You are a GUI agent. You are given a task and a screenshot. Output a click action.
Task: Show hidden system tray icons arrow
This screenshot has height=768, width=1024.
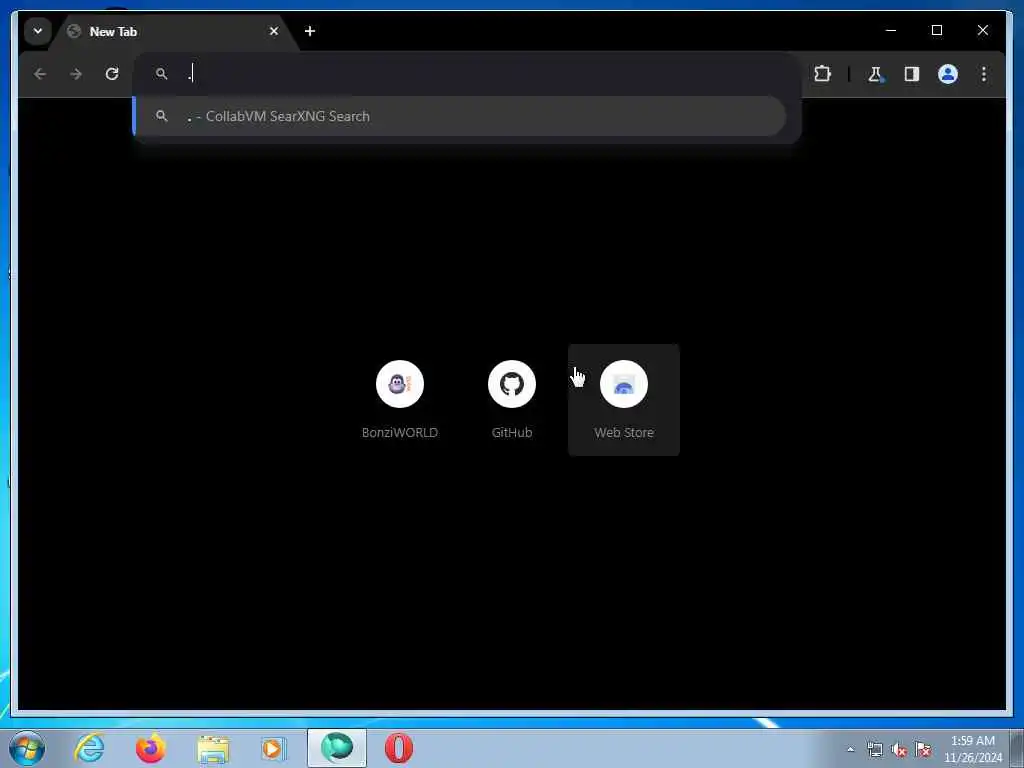click(x=850, y=749)
